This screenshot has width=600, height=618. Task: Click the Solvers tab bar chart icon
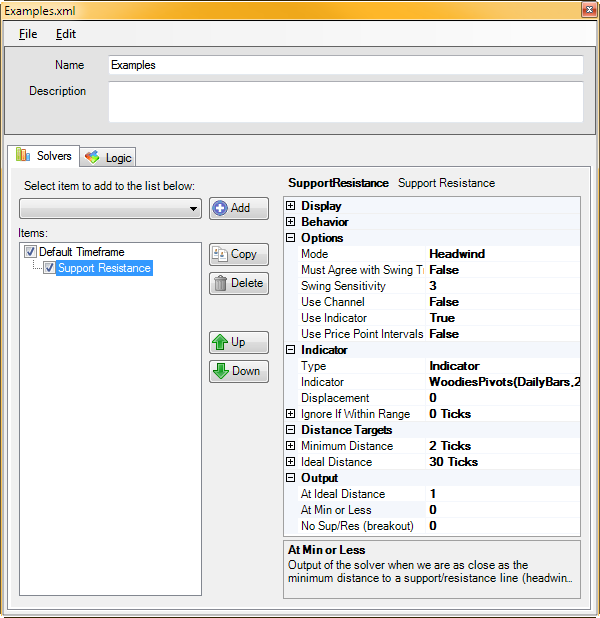point(23,155)
